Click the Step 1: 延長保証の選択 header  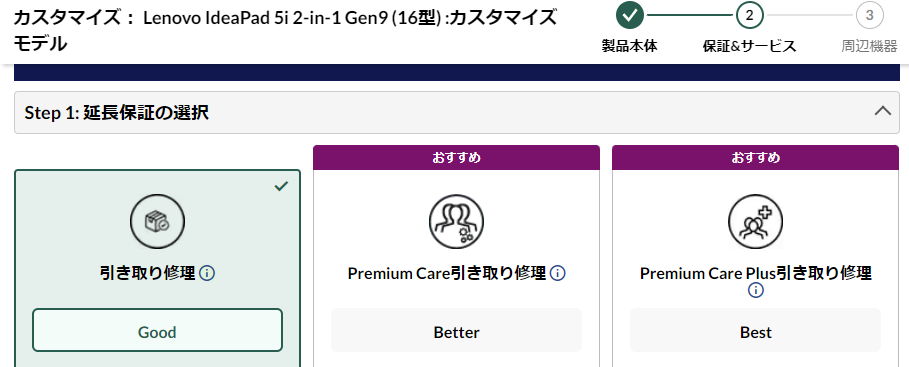point(457,112)
